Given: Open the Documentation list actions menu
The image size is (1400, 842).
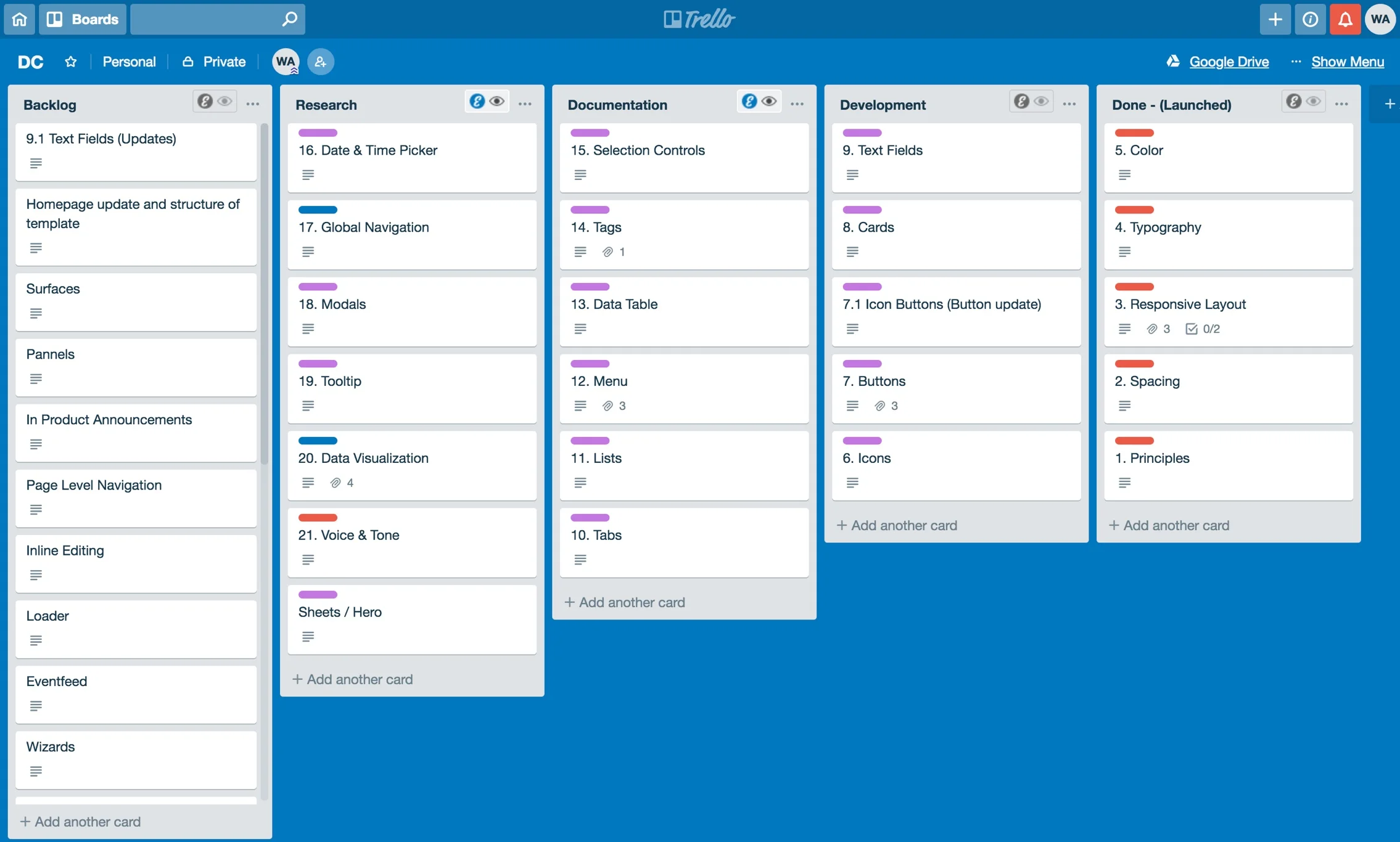Looking at the screenshot, I should [797, 104].
